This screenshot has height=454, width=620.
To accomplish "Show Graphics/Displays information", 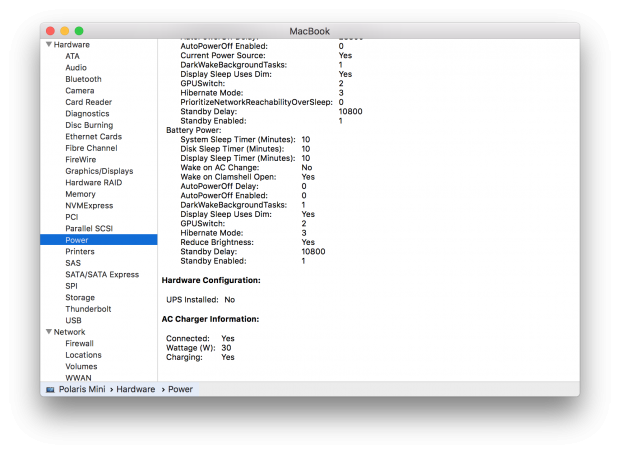I will pos(99,171).
